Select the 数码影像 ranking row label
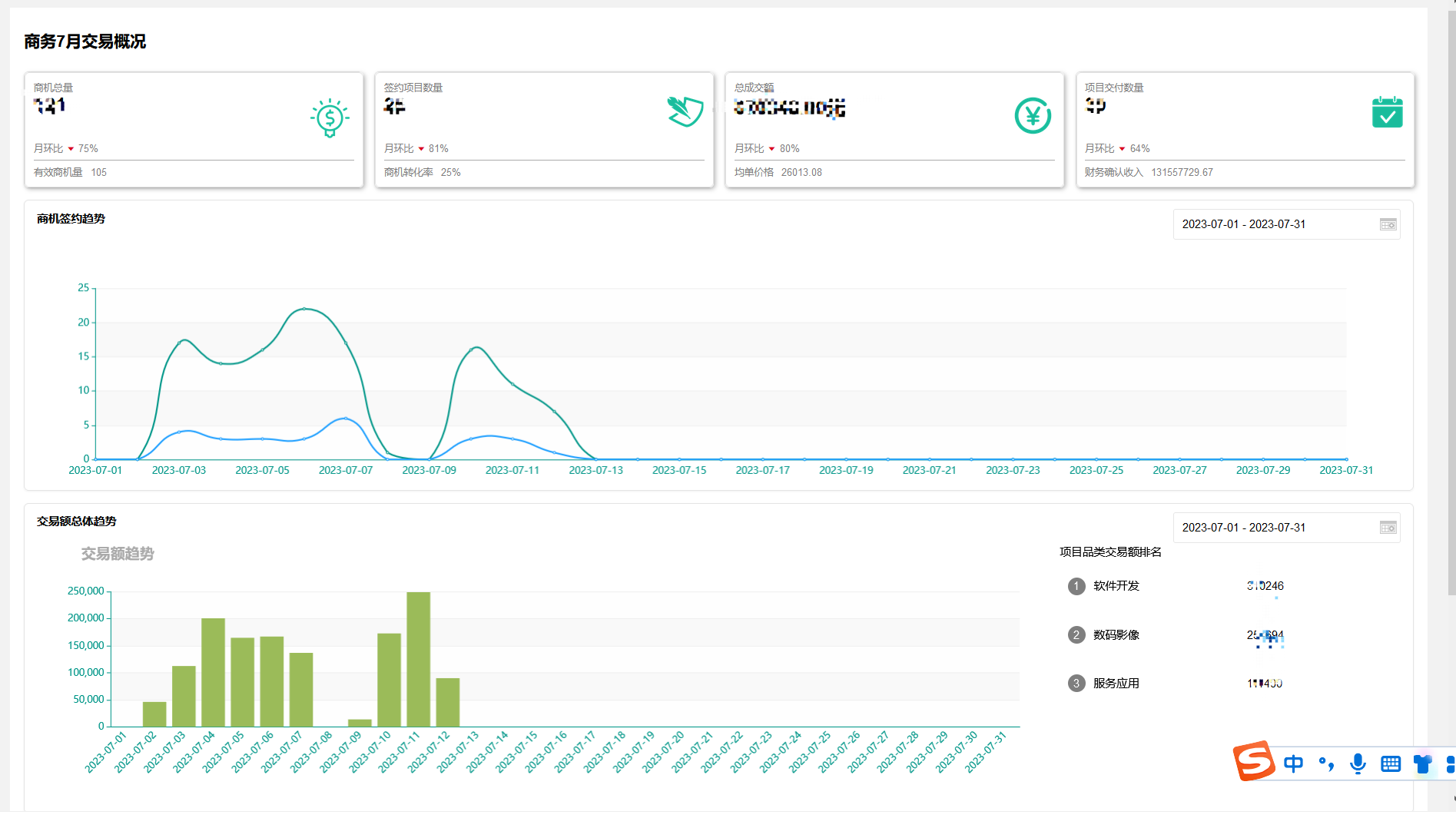This screenshot has height=818, width=1456. pyautogui.click(x=1116, y=635)
